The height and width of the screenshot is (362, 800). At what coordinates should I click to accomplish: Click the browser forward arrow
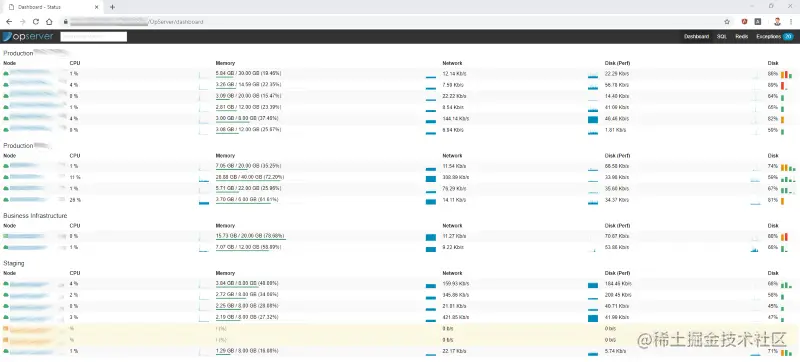tap(22, 22)
